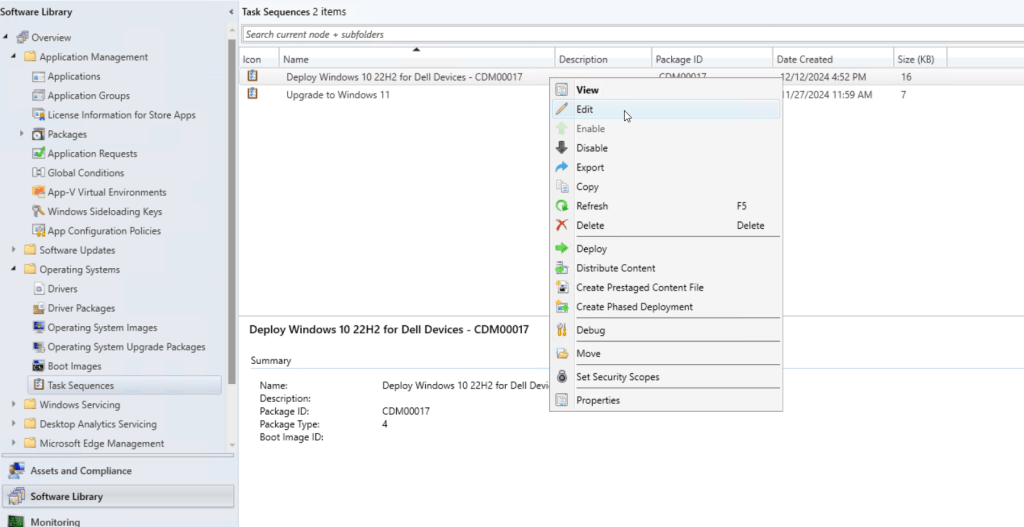
Task: Click the Refresh icon in context menu
Action: (x=561, y=206)
